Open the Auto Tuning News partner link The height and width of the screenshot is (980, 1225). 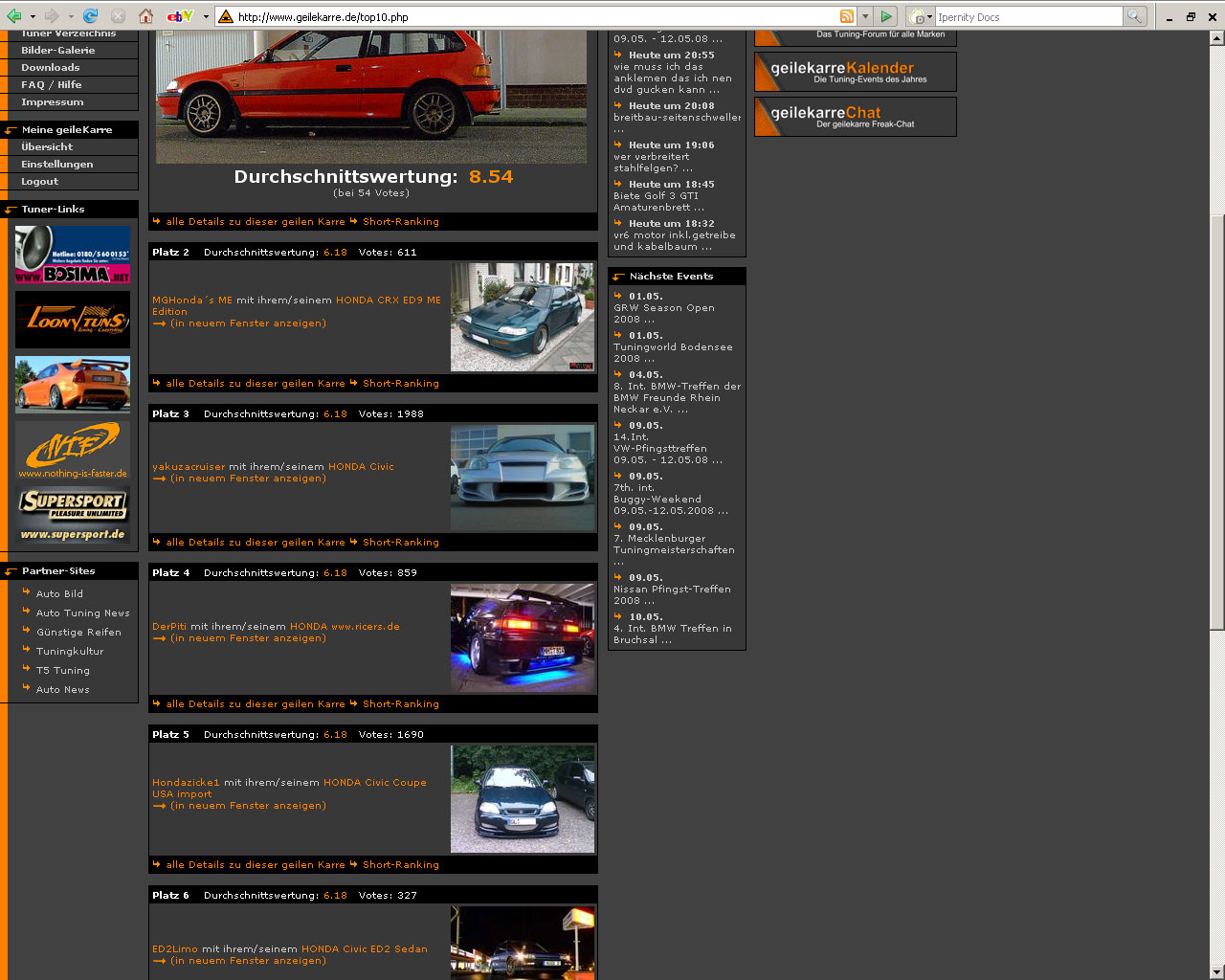coord(82,612)
